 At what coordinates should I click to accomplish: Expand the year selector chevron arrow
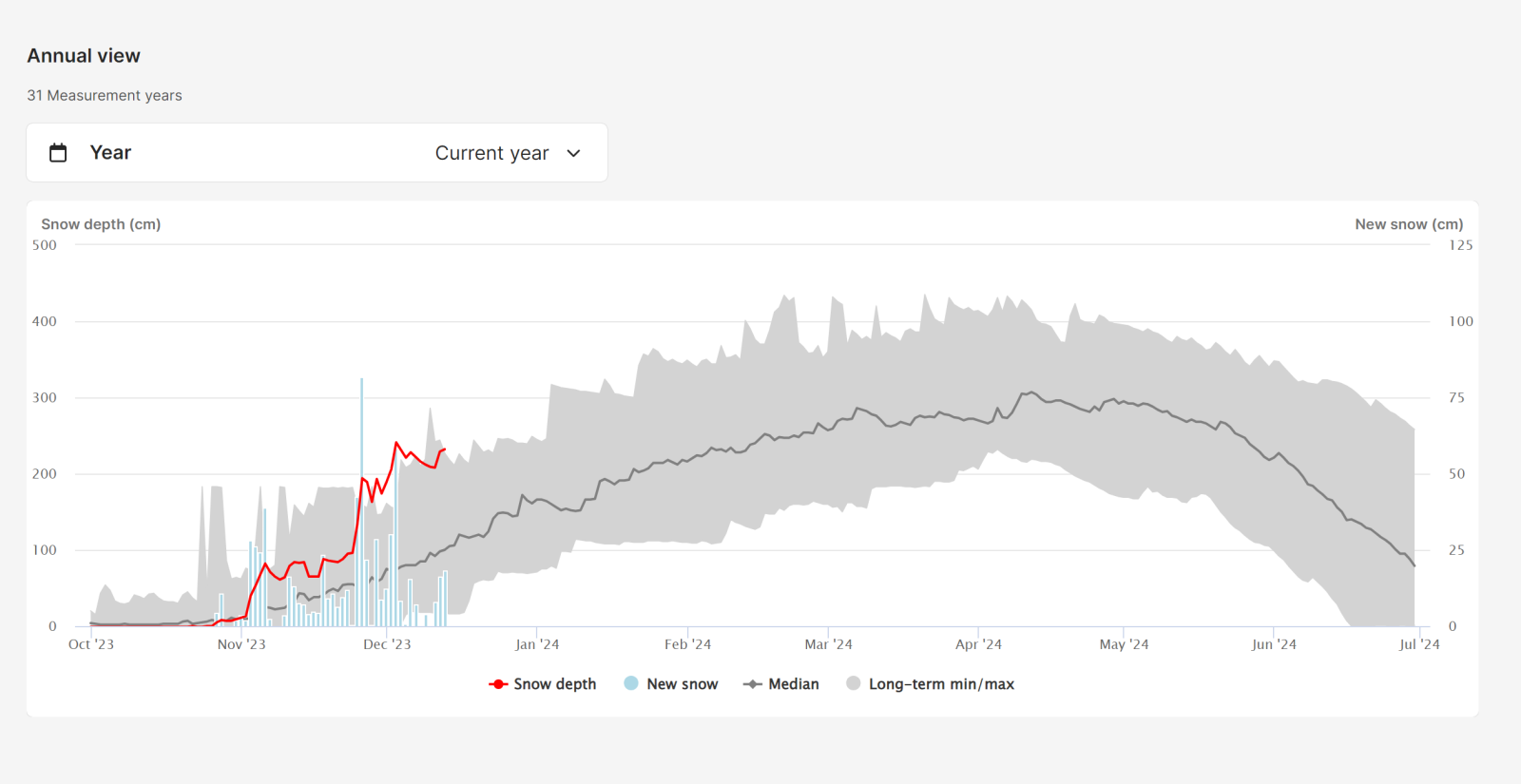coord(573,153)
